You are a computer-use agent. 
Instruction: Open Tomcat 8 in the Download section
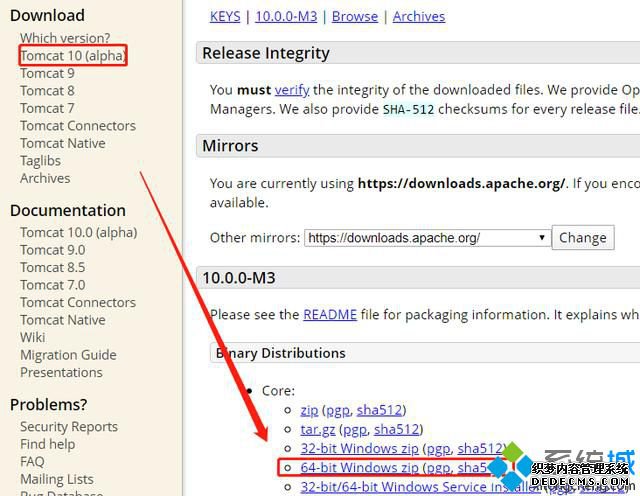point(47,91)
